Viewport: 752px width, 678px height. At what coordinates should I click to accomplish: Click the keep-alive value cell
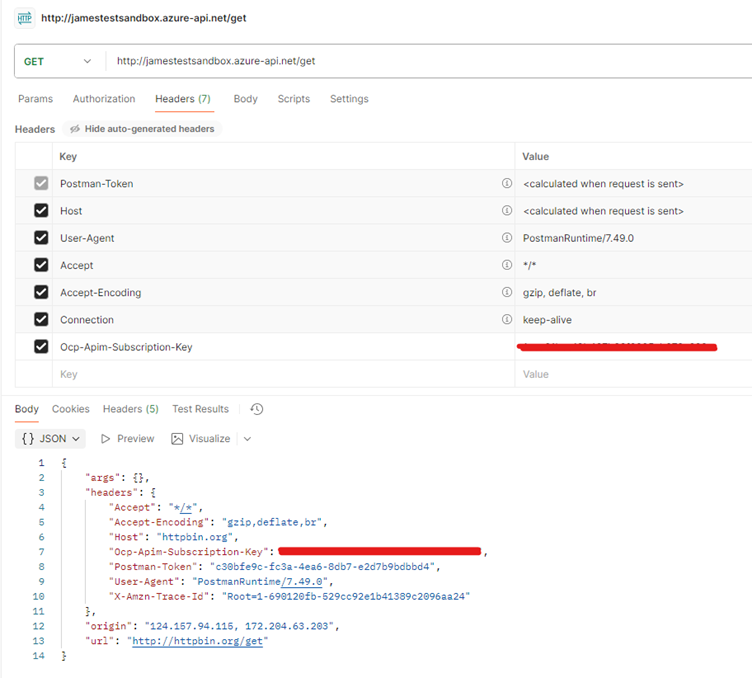[x=633, y=320]
